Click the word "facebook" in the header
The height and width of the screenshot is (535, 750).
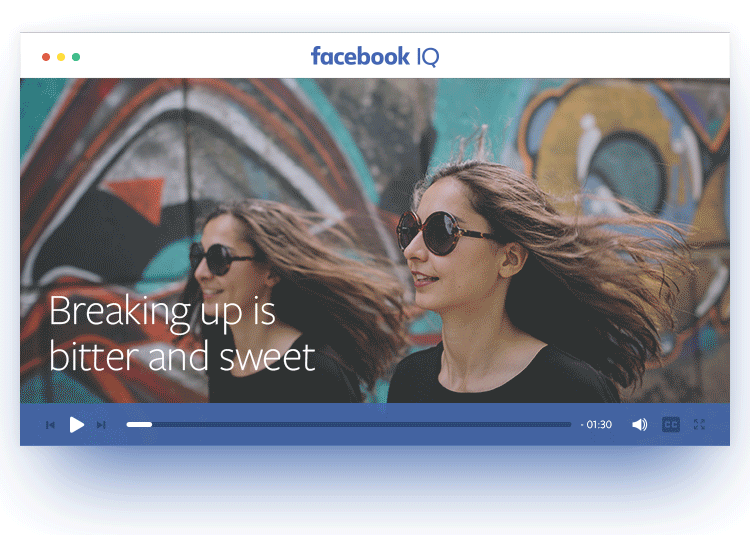point(360,57)
